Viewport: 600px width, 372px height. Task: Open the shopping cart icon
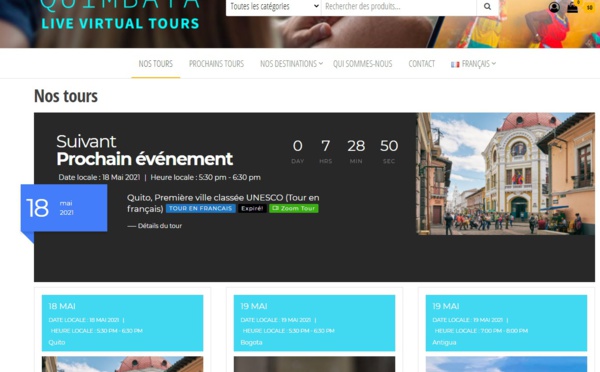click(572, 7)
